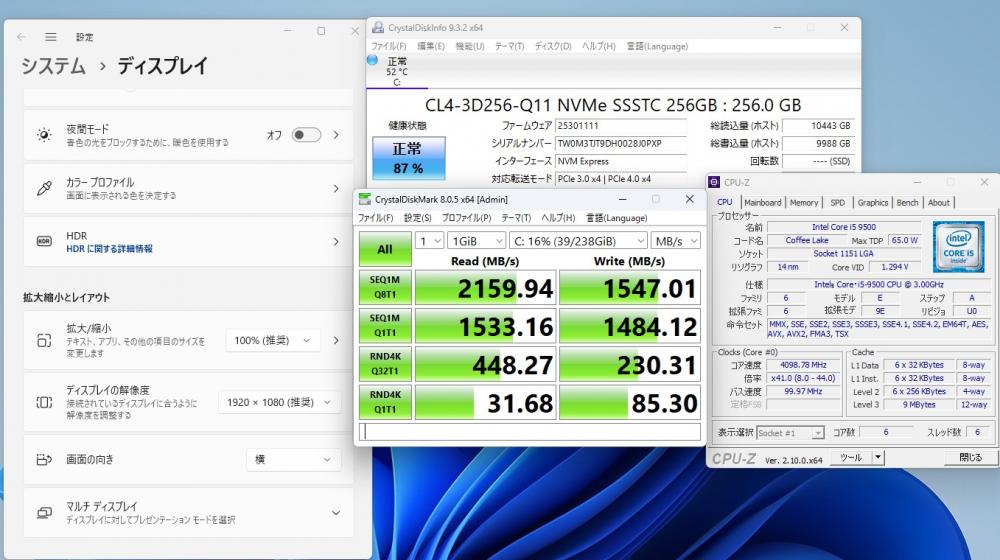Click the システム breadcrumb in Settings
Screen dimensions: 1000x560
54,66
